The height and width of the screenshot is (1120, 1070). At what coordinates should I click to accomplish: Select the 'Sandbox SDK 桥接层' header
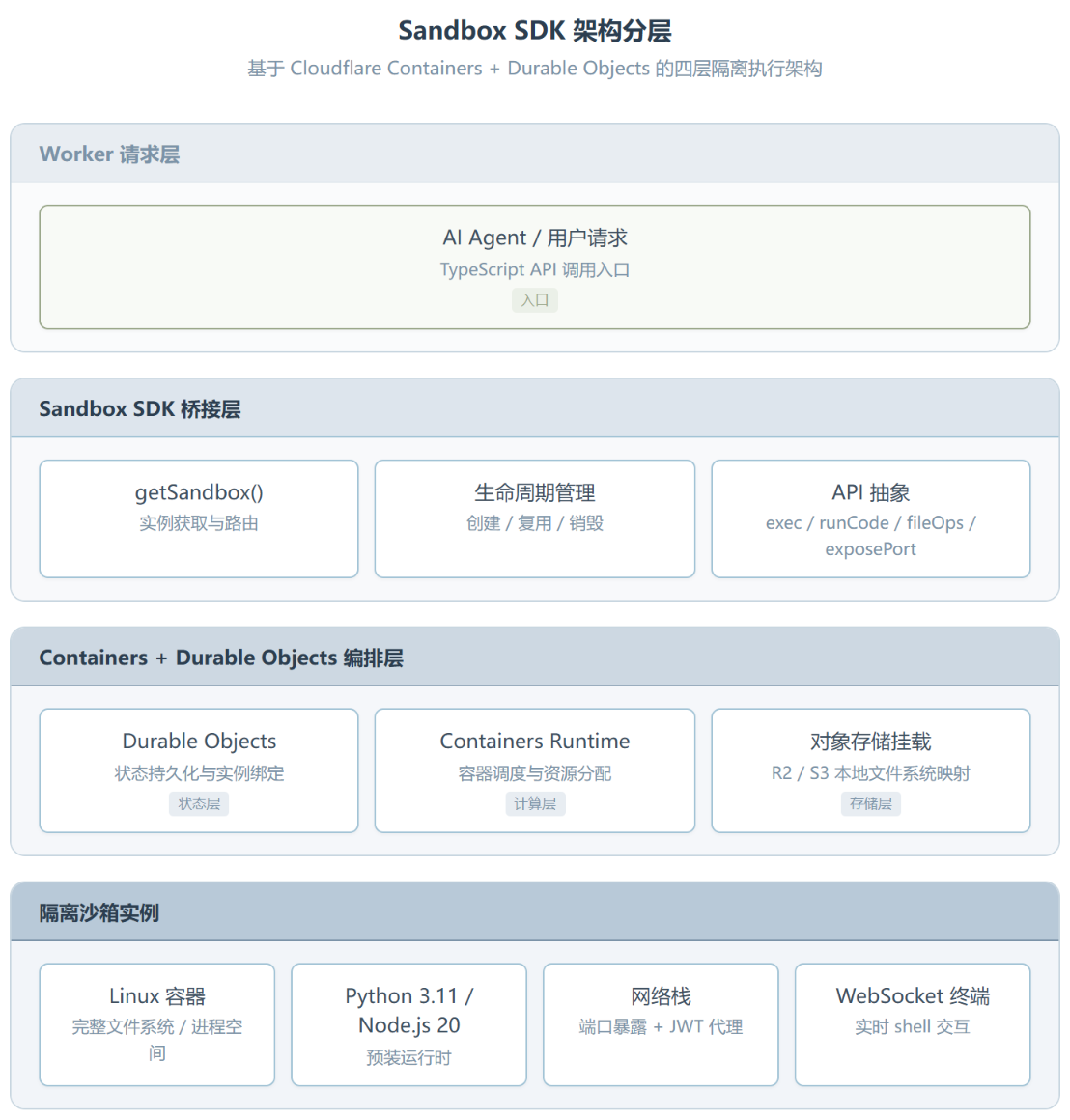click(535, 408)
